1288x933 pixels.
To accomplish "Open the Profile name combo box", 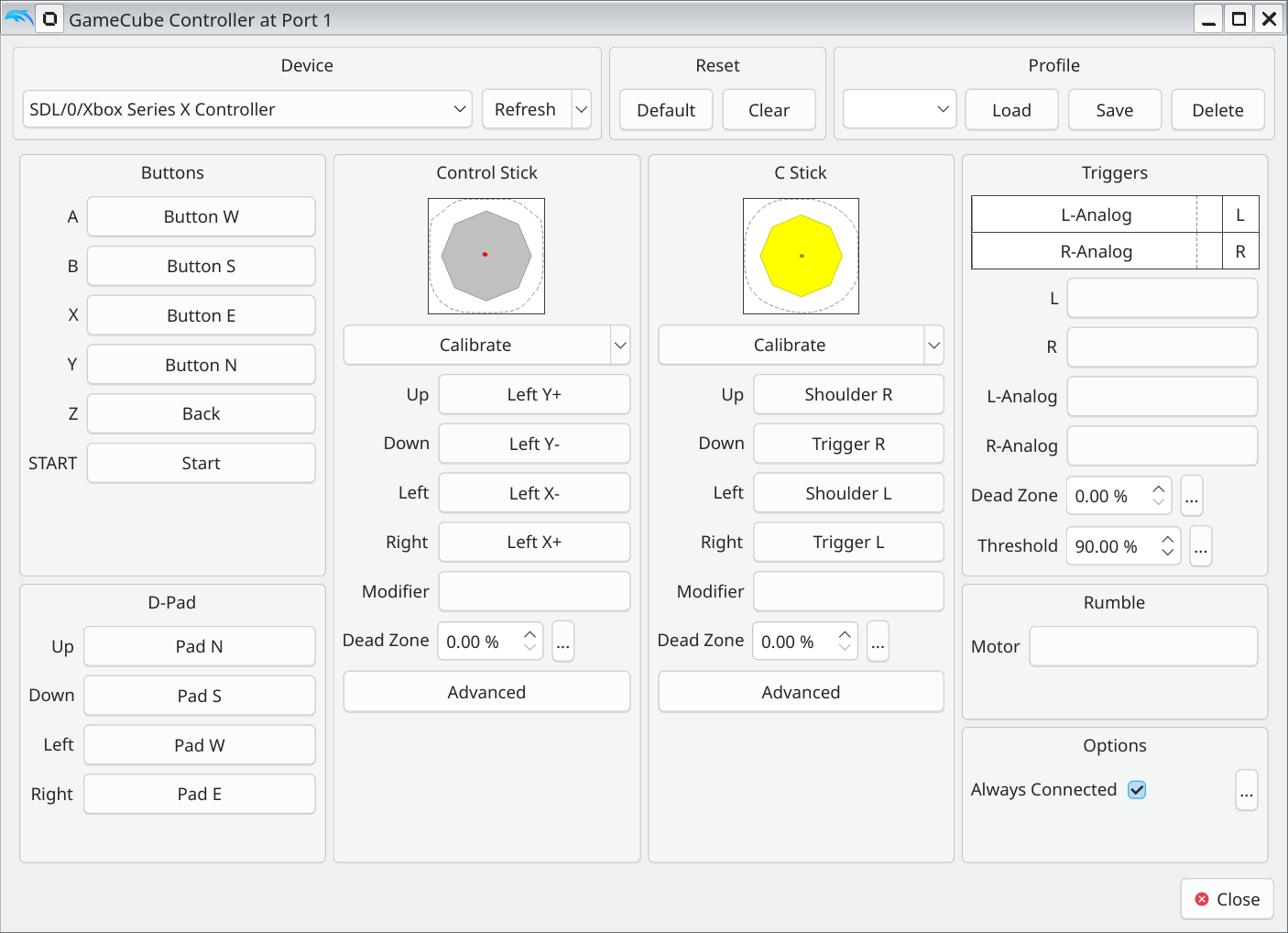I will [900, 109].
